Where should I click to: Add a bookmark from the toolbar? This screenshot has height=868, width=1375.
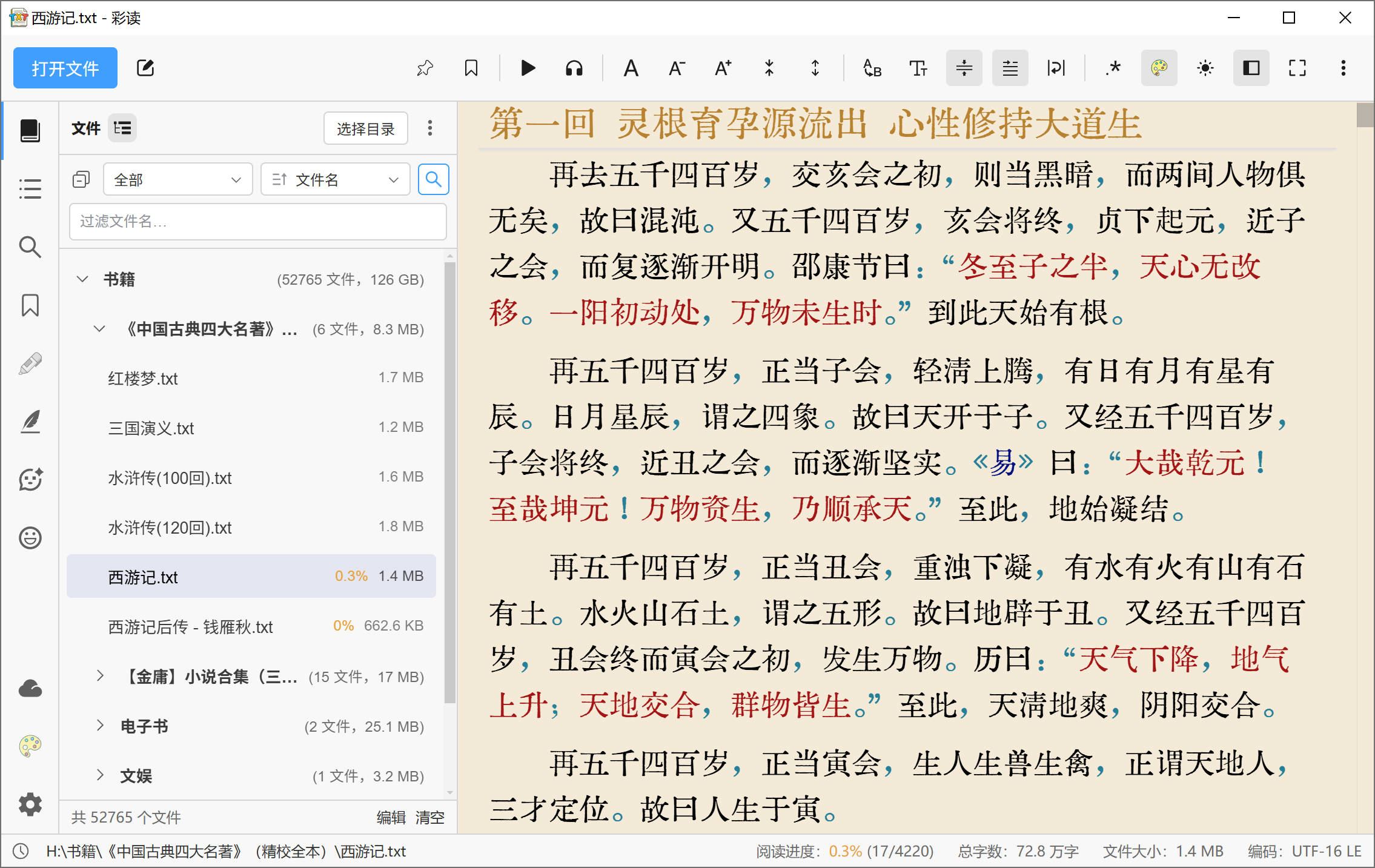click(x=471, y=68)
